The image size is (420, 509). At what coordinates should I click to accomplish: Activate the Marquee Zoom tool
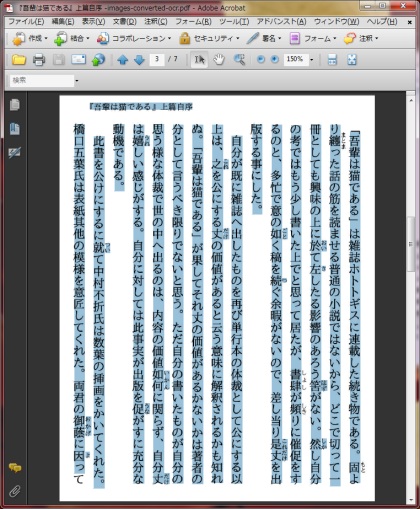pyautogui.click(x=239, y=60)
